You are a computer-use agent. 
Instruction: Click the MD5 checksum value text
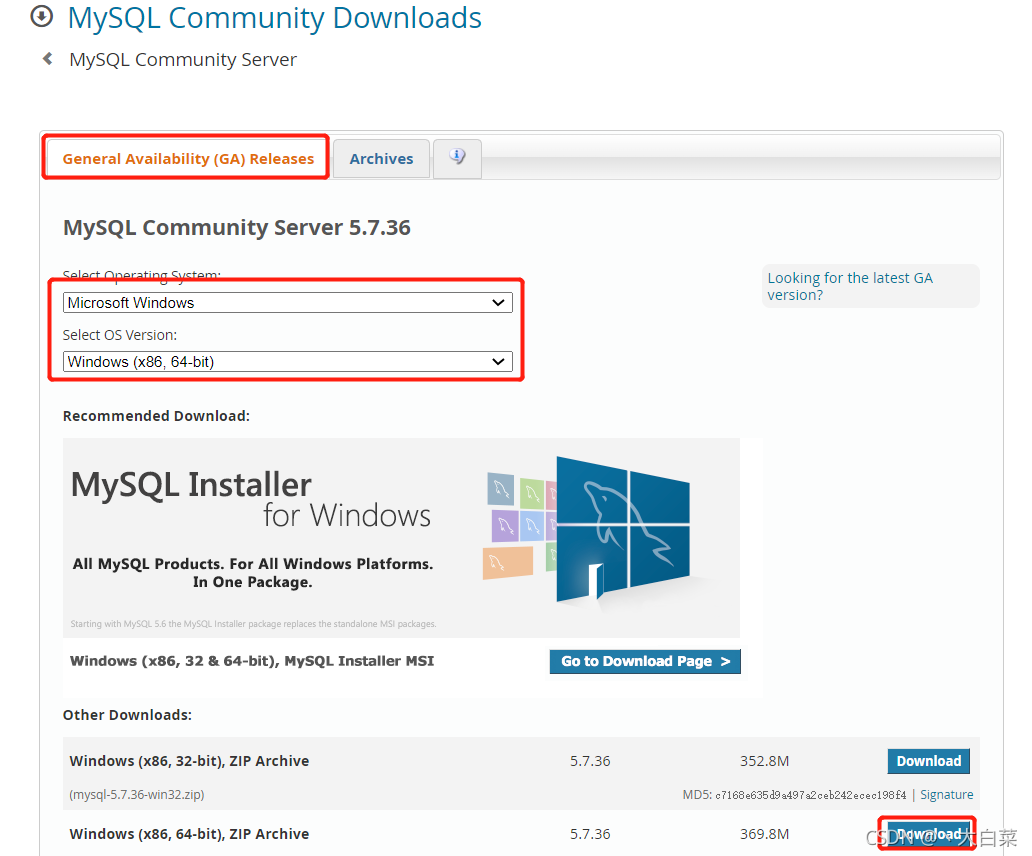[811, 795]
